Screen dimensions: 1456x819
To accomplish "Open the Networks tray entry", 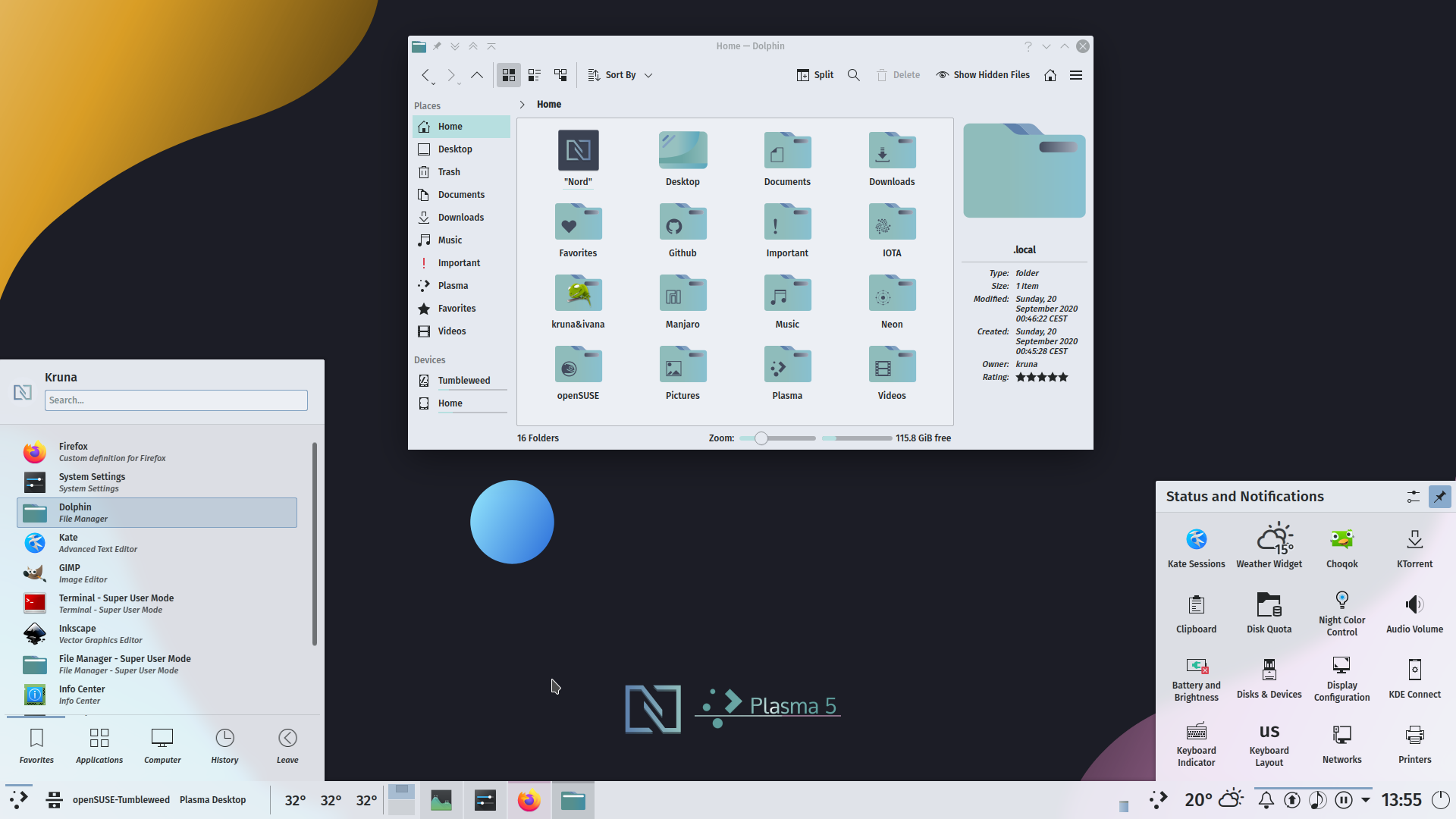I will tap(1342, 743).
